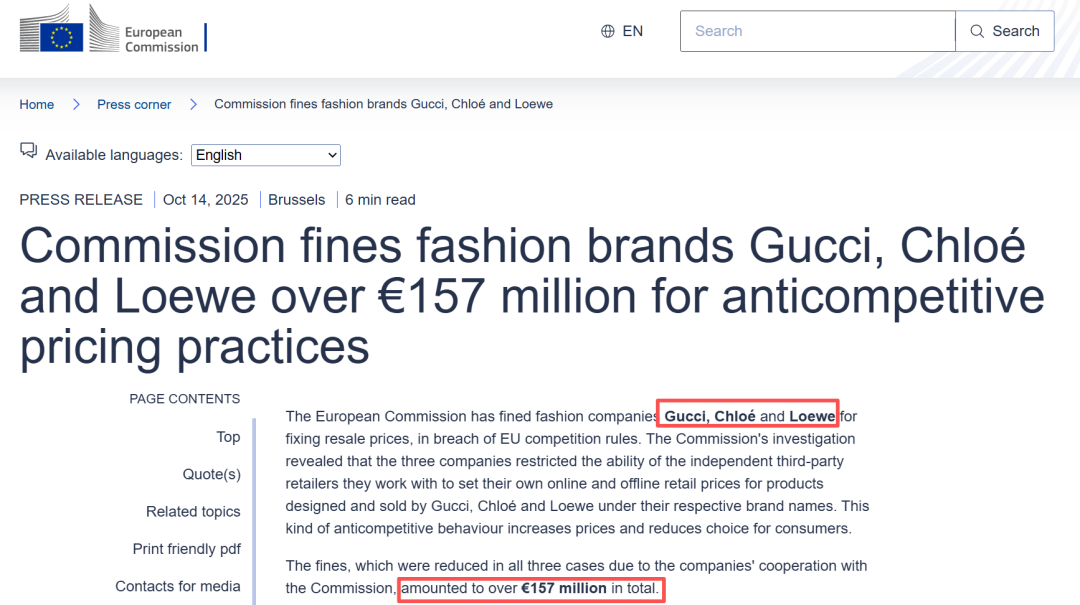Click the speech bubble languages icon
The height and width of the screenshot is (605, 1080).
click(x=28, y=151)
